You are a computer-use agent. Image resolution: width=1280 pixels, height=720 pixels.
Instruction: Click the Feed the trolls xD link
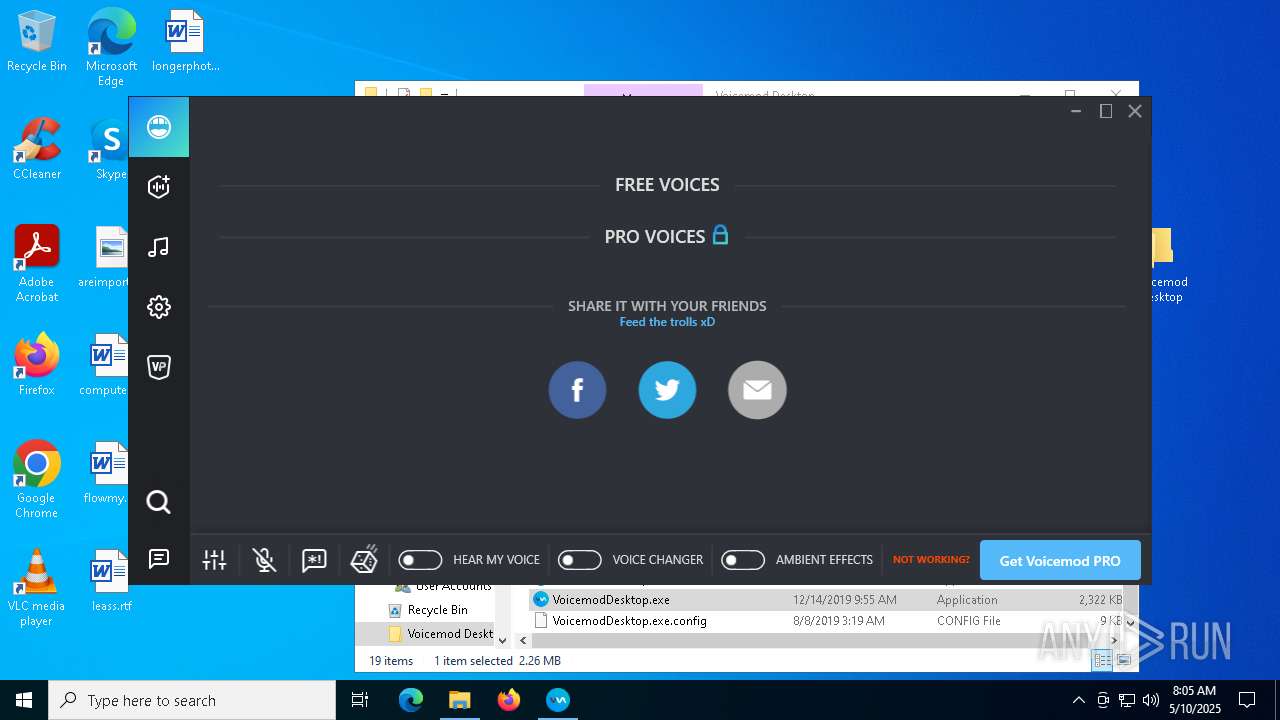pos(667,322)
